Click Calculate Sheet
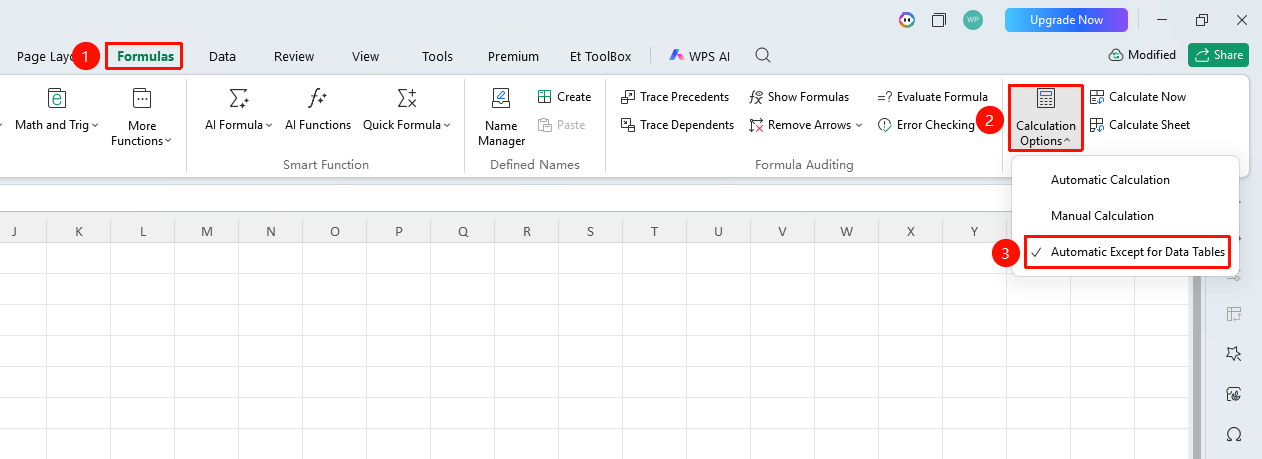The height and width of the screenshot is (459, 1262). tap(1140, 125)
